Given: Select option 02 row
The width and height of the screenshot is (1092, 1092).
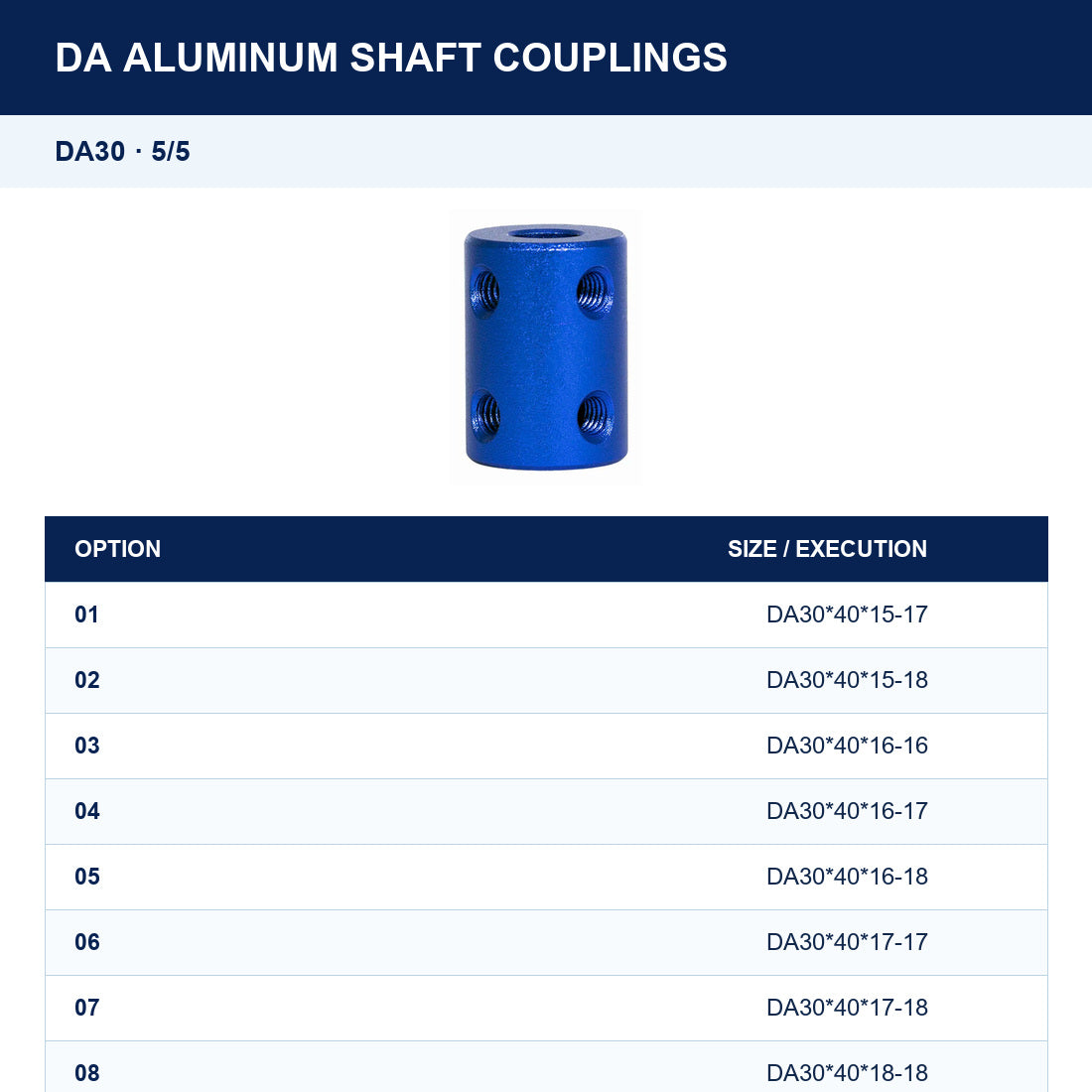Looking at the screenshot, I should [546, 680].
